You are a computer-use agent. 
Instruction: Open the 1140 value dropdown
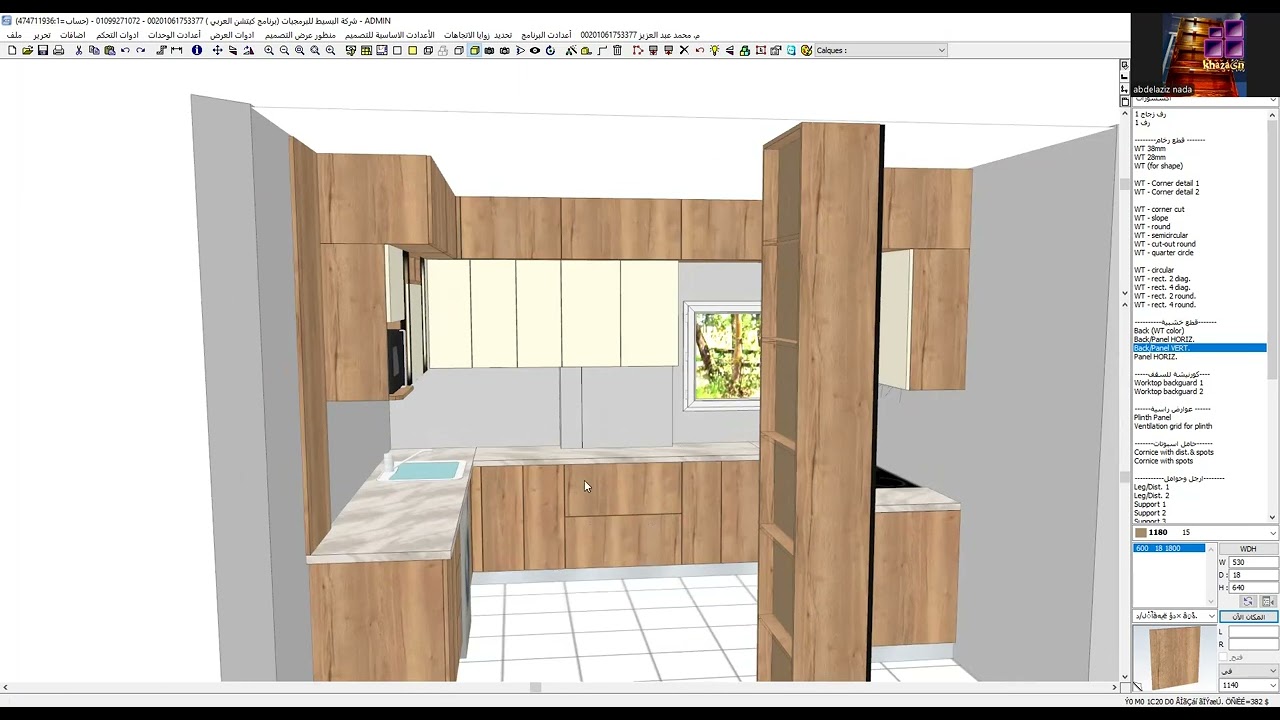[x=1248, y=685]
